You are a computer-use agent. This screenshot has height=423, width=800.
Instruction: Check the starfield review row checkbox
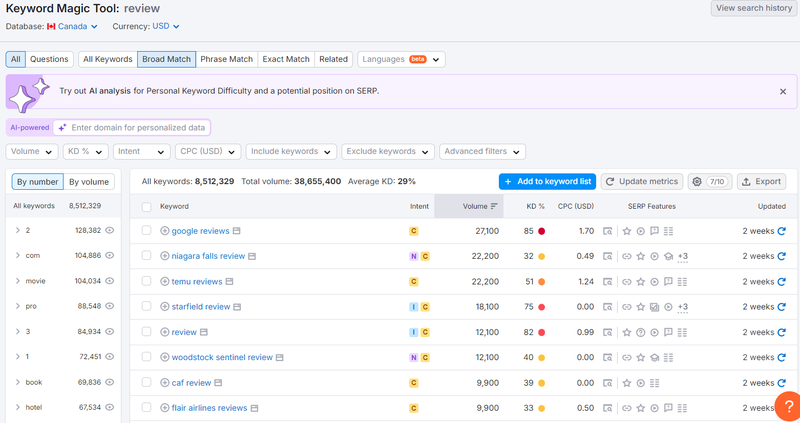(x=146, y=306)
